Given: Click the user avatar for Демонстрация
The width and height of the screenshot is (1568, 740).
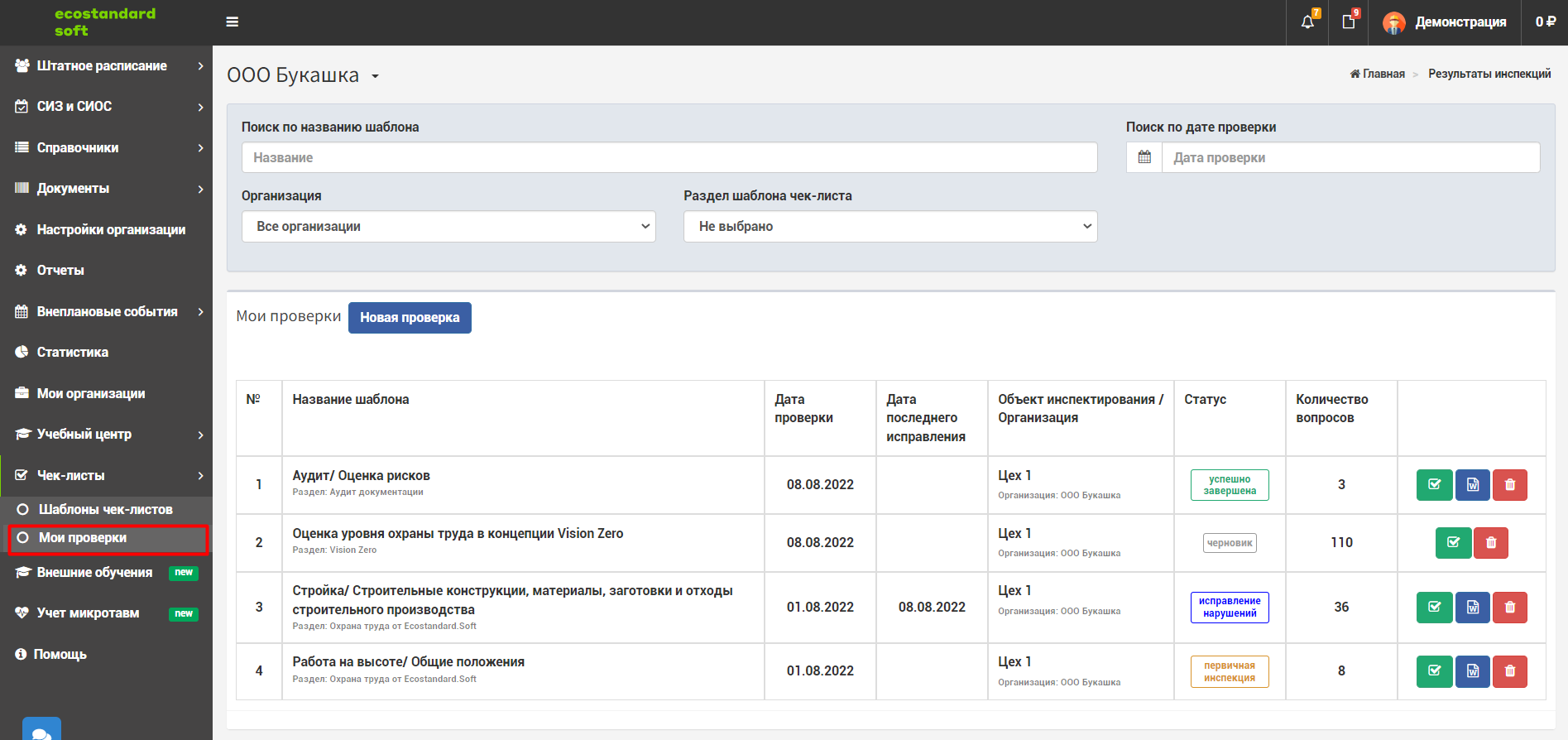Looking at the screenshot, I should click(1394, 23).
